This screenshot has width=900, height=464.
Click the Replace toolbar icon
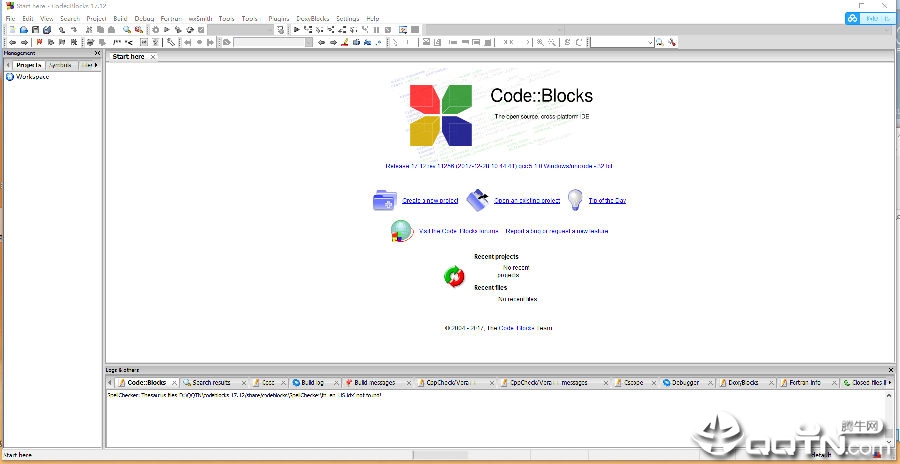pos(138,30)
